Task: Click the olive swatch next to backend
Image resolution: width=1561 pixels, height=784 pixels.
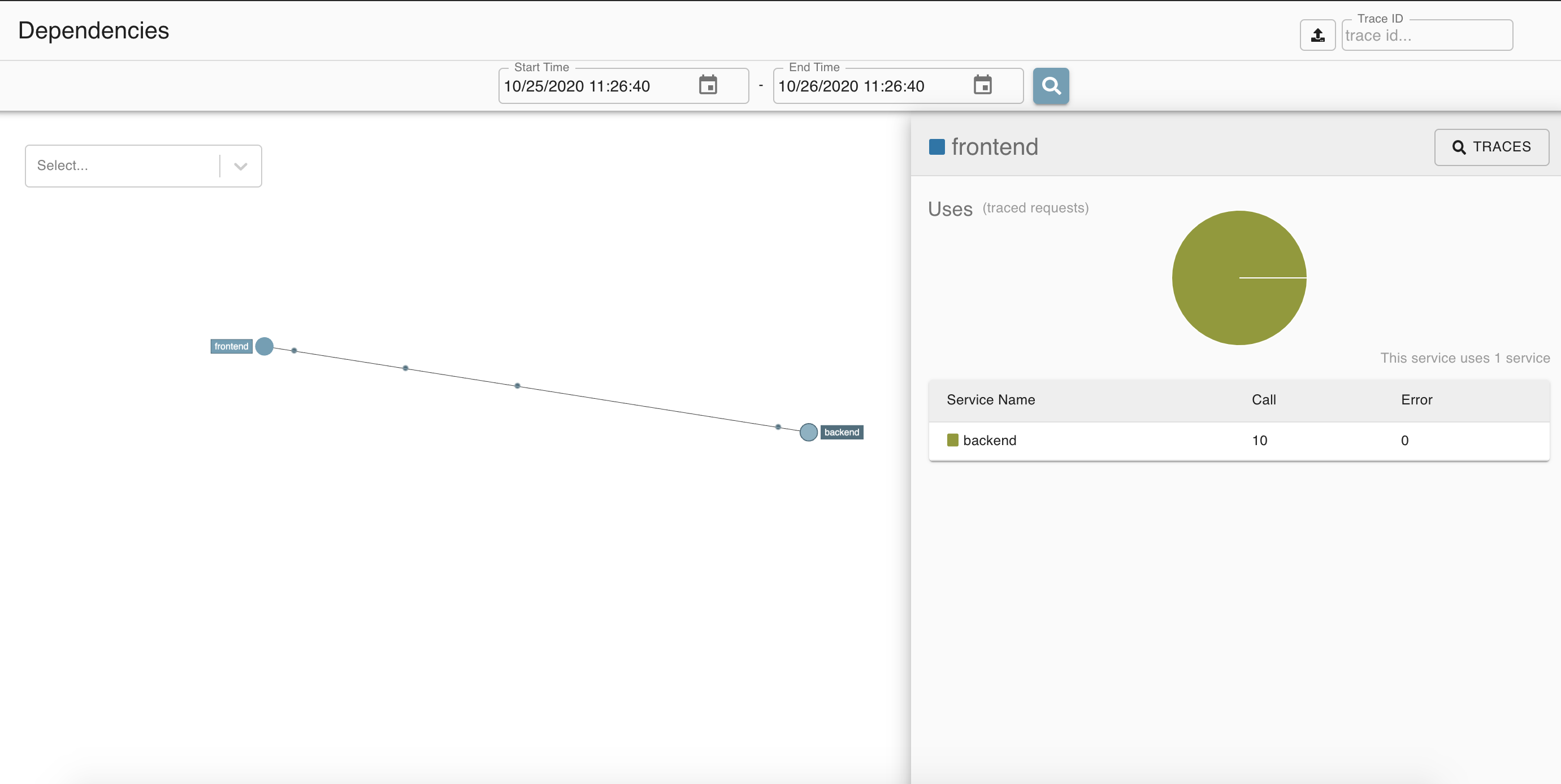Action: click(x=952, y=440)
